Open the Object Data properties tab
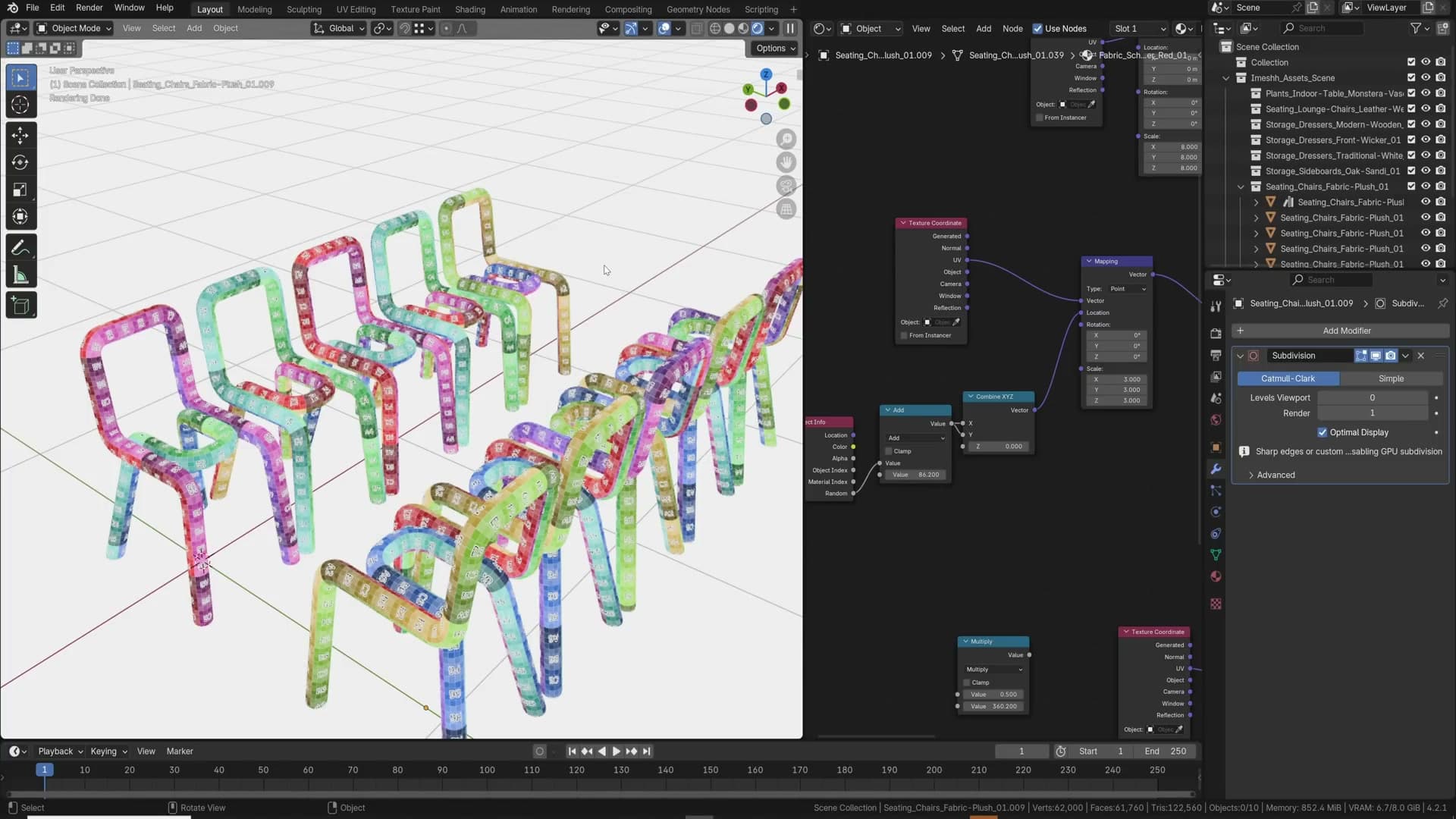Viewport: 1456px width, 819px height. point(1216,555)
